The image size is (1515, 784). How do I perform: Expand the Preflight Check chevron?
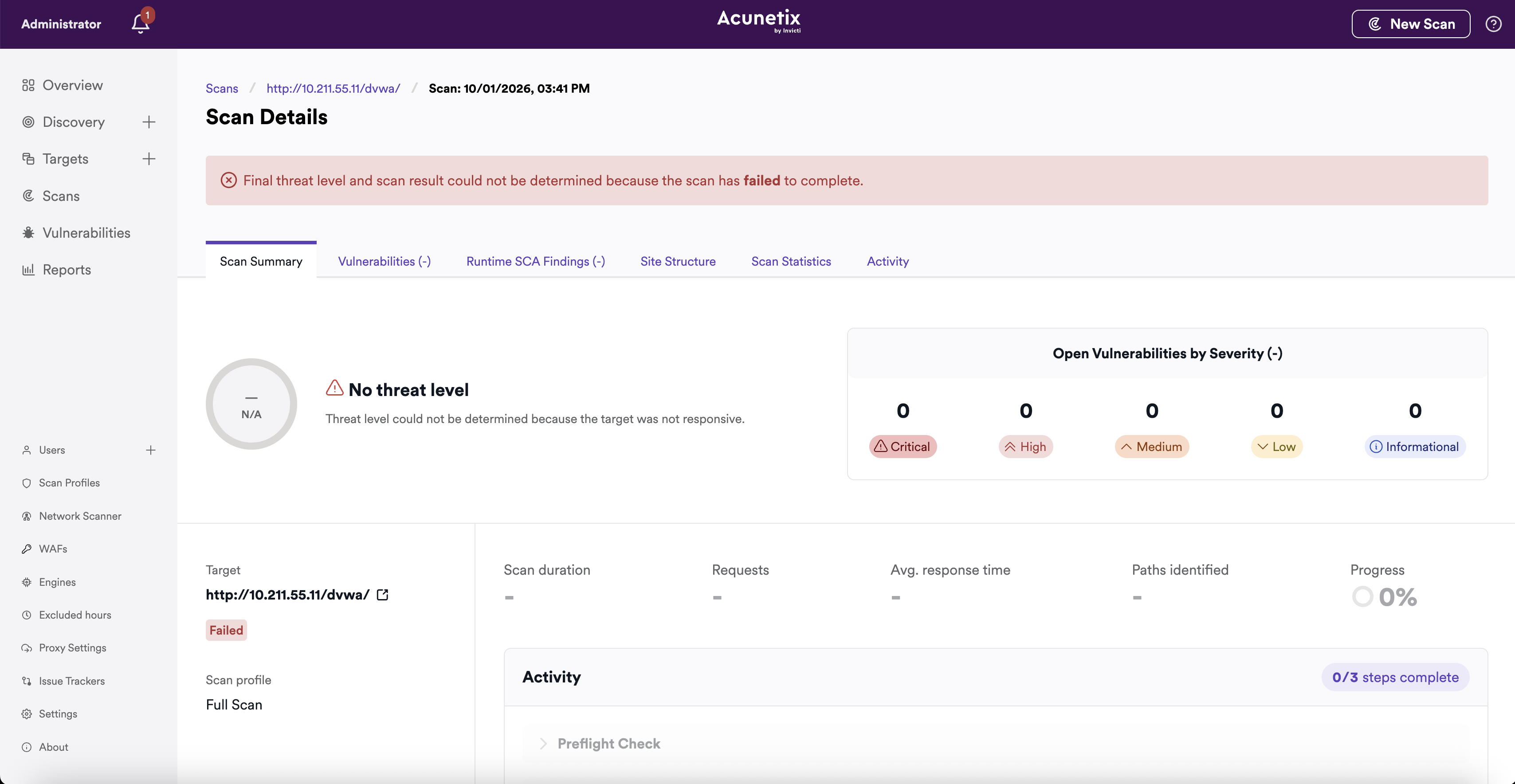pos(543,743)
